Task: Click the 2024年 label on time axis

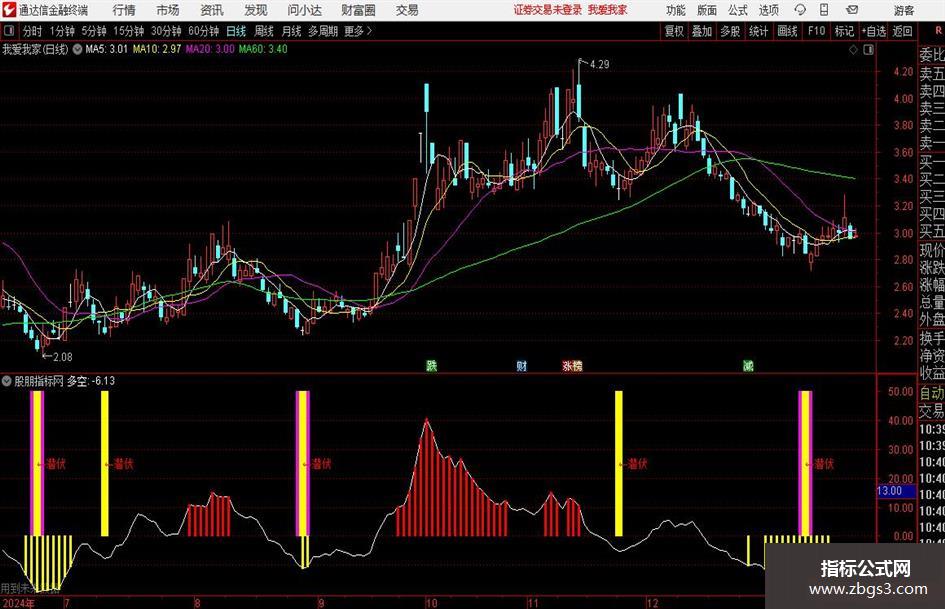Action: click(19, 603)
